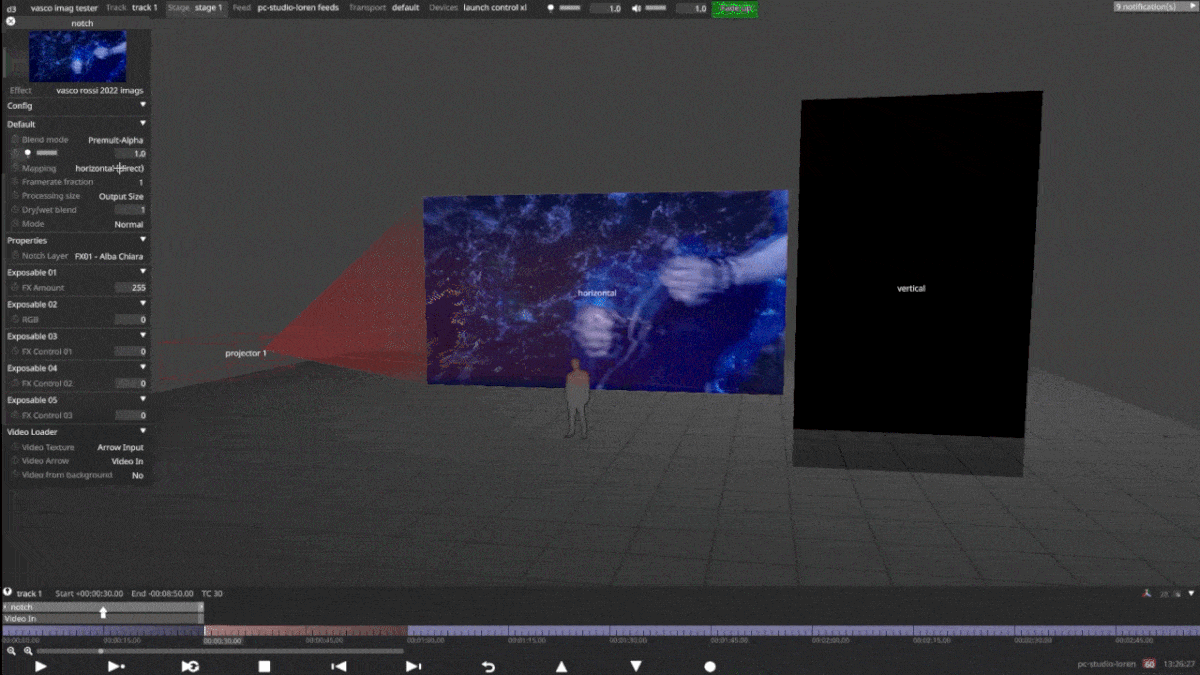Open the Transport default menu
This screenshot has width=1200, height=675.
(x=384, y=7)
